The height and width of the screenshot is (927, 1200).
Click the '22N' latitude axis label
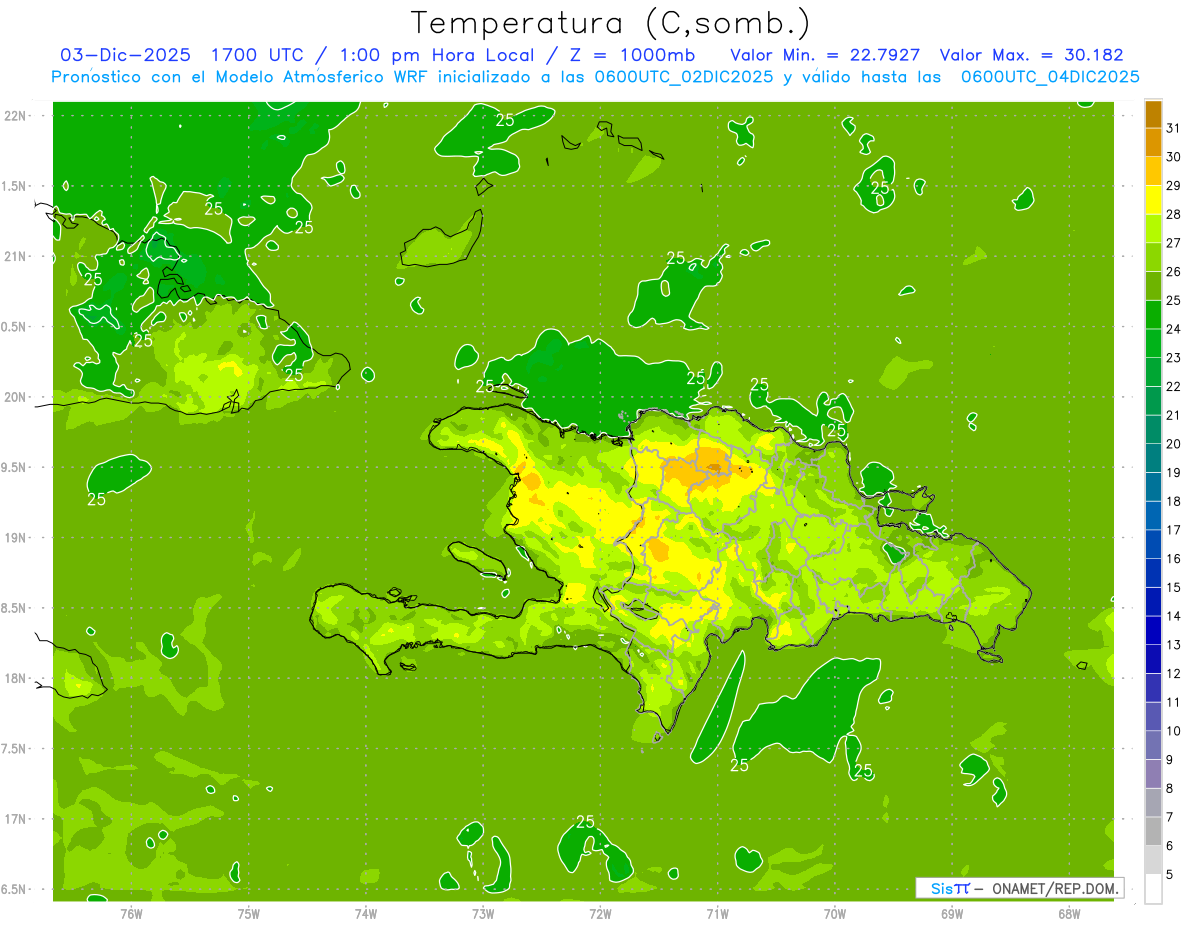(x=15, y=116)
